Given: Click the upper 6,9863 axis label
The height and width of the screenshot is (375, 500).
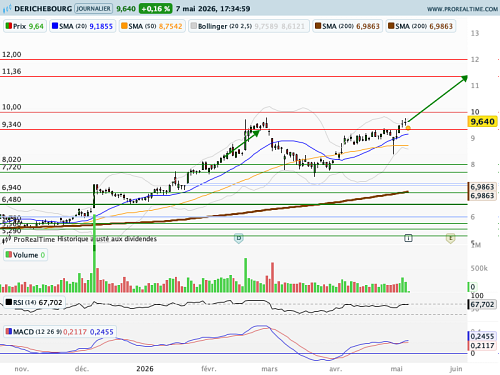Looking at the screenshot, I should coord(482,187).
